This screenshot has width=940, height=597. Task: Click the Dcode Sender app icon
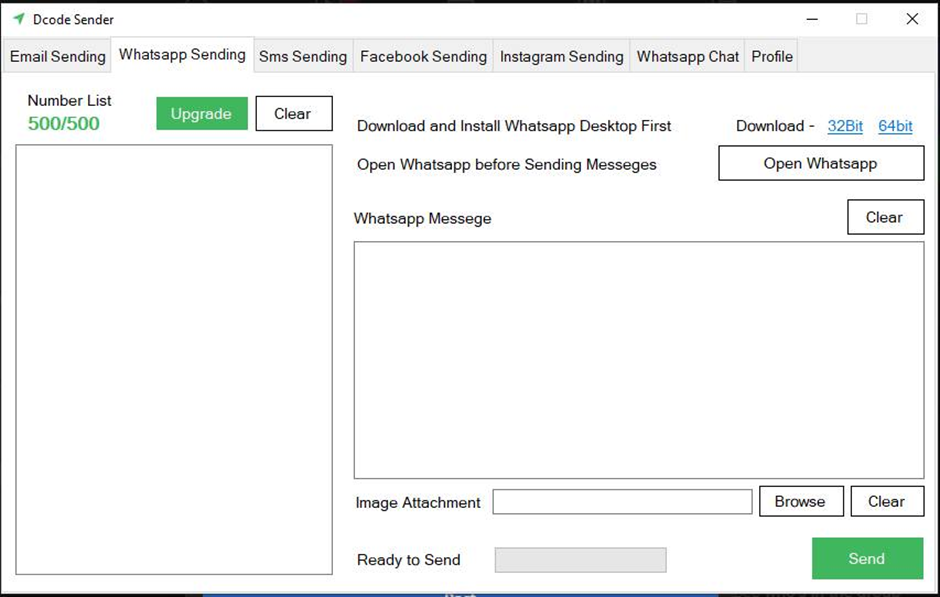19,19
